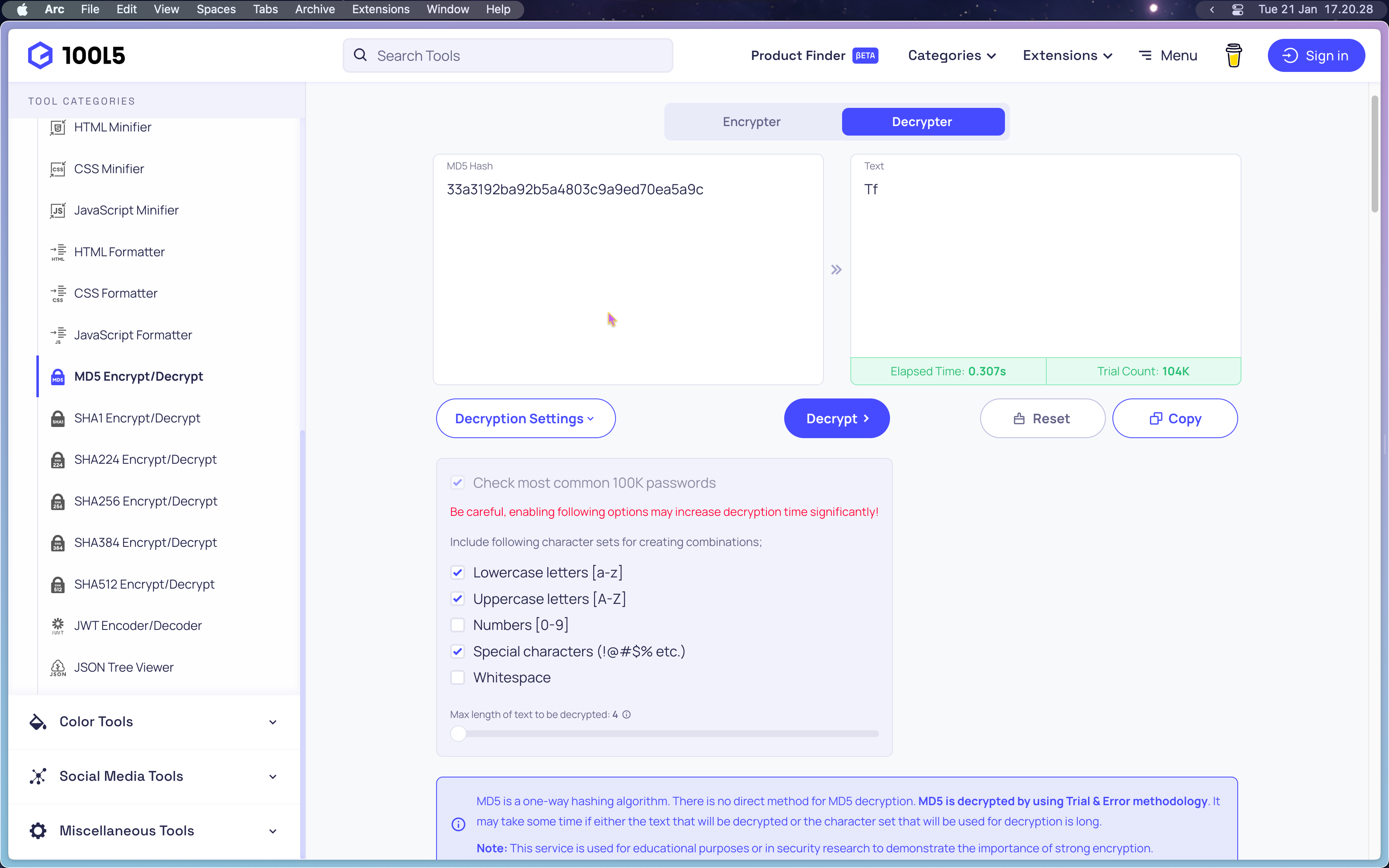Click the info icon beside max length
1389x868 pixels.
627,715
